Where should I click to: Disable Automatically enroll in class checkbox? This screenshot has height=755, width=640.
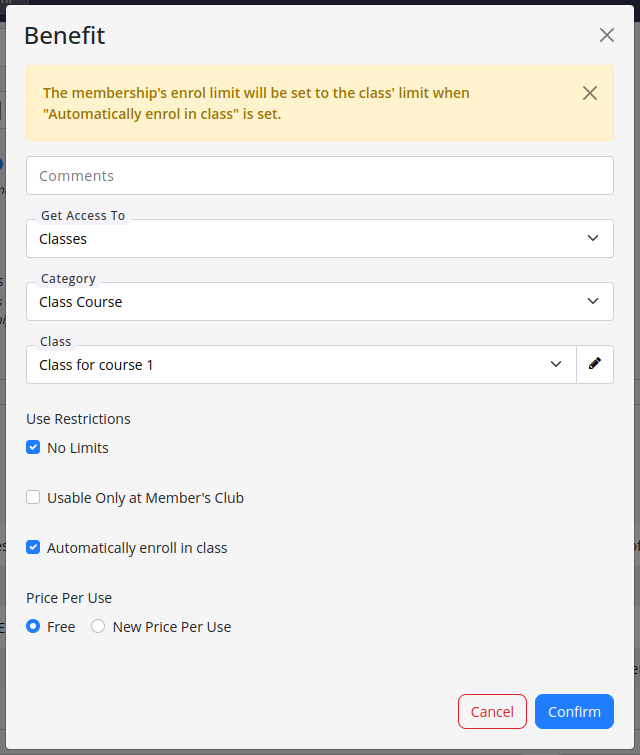(33, 548)
